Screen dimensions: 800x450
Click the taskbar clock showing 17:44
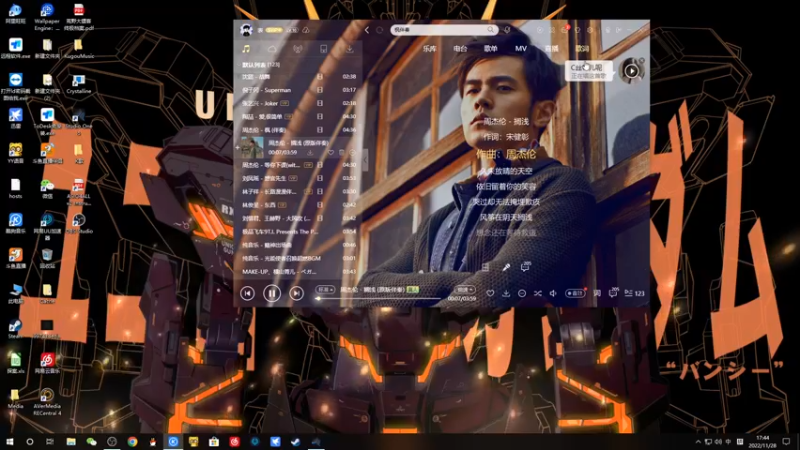[x=763, y=442]
